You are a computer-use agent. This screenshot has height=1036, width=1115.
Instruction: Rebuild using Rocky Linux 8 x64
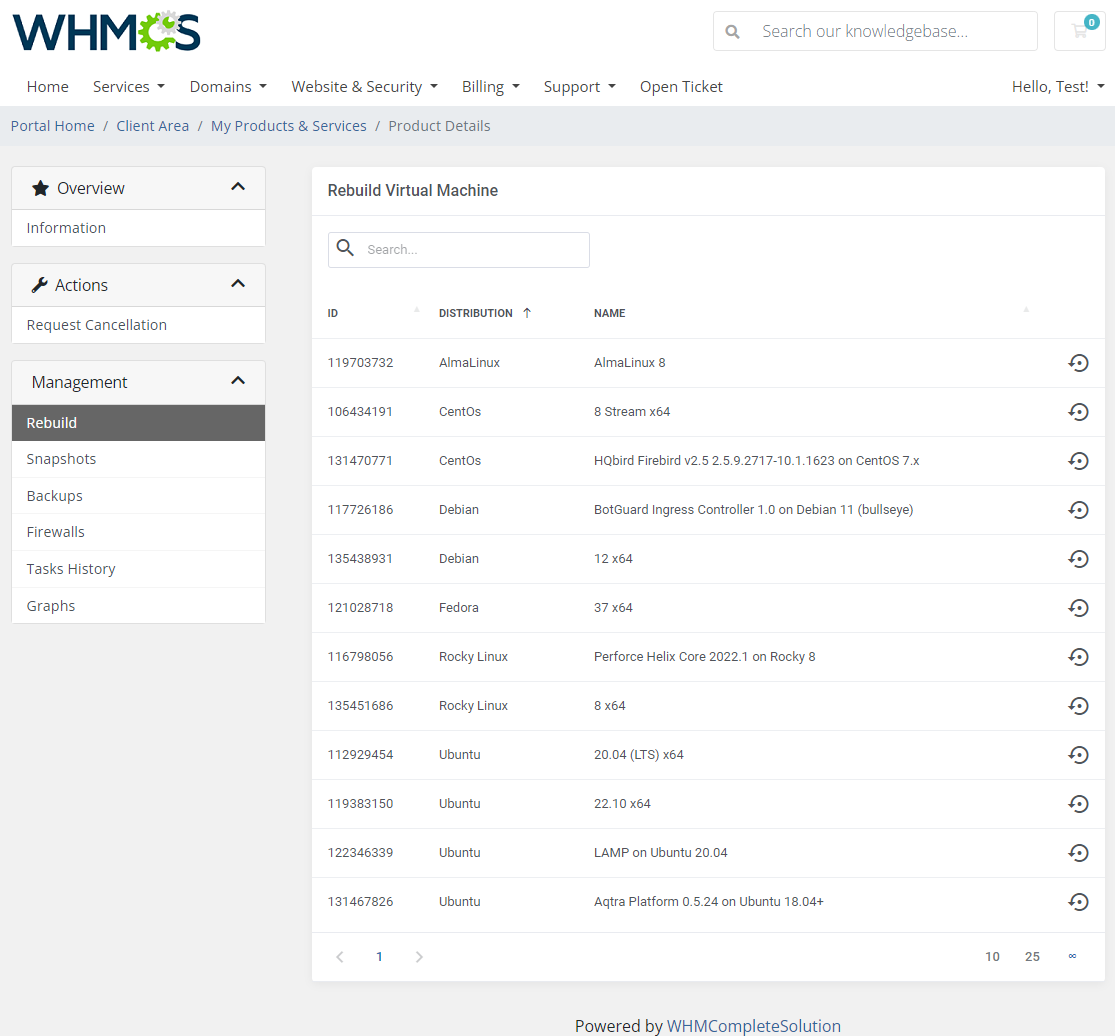[1078, 705]
